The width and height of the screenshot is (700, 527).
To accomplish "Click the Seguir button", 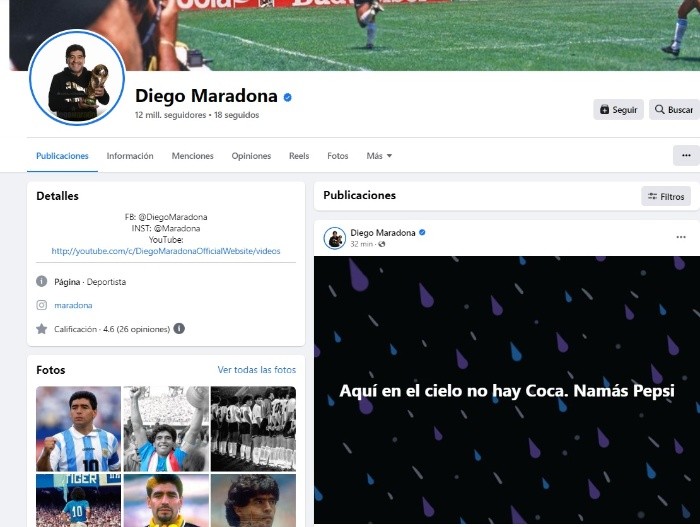I will (618, 109).
